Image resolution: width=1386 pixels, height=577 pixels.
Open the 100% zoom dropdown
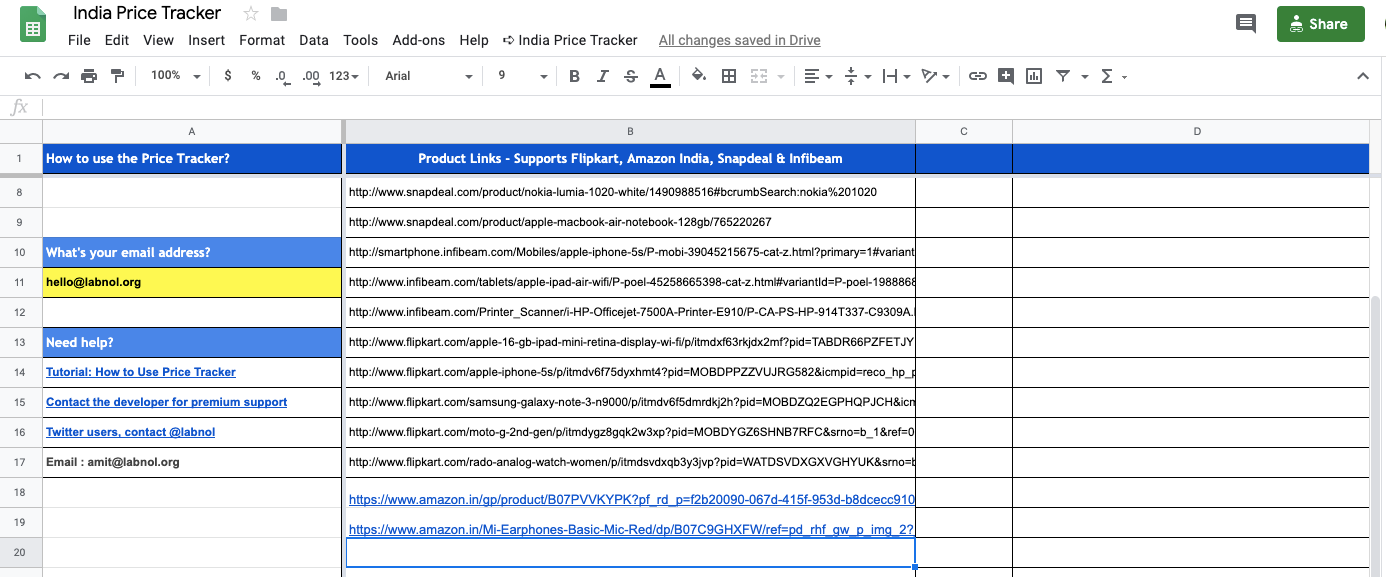(175, 76)
